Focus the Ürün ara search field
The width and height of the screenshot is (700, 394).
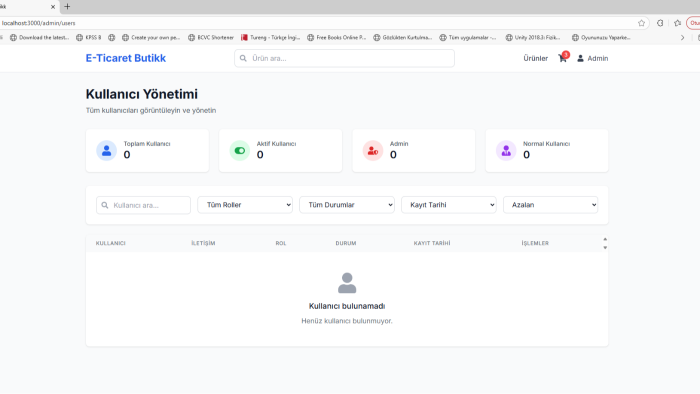coord(345,58)
